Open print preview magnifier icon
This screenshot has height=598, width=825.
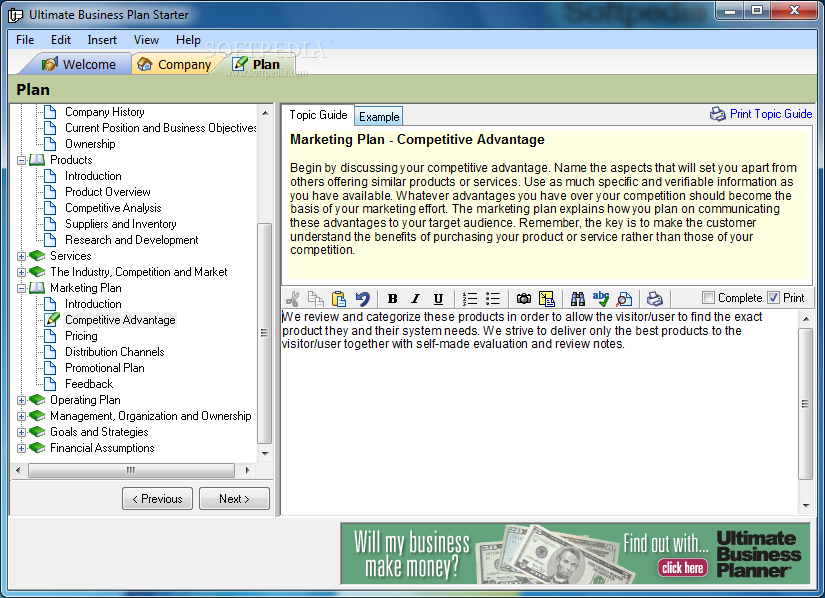(624, 299)
